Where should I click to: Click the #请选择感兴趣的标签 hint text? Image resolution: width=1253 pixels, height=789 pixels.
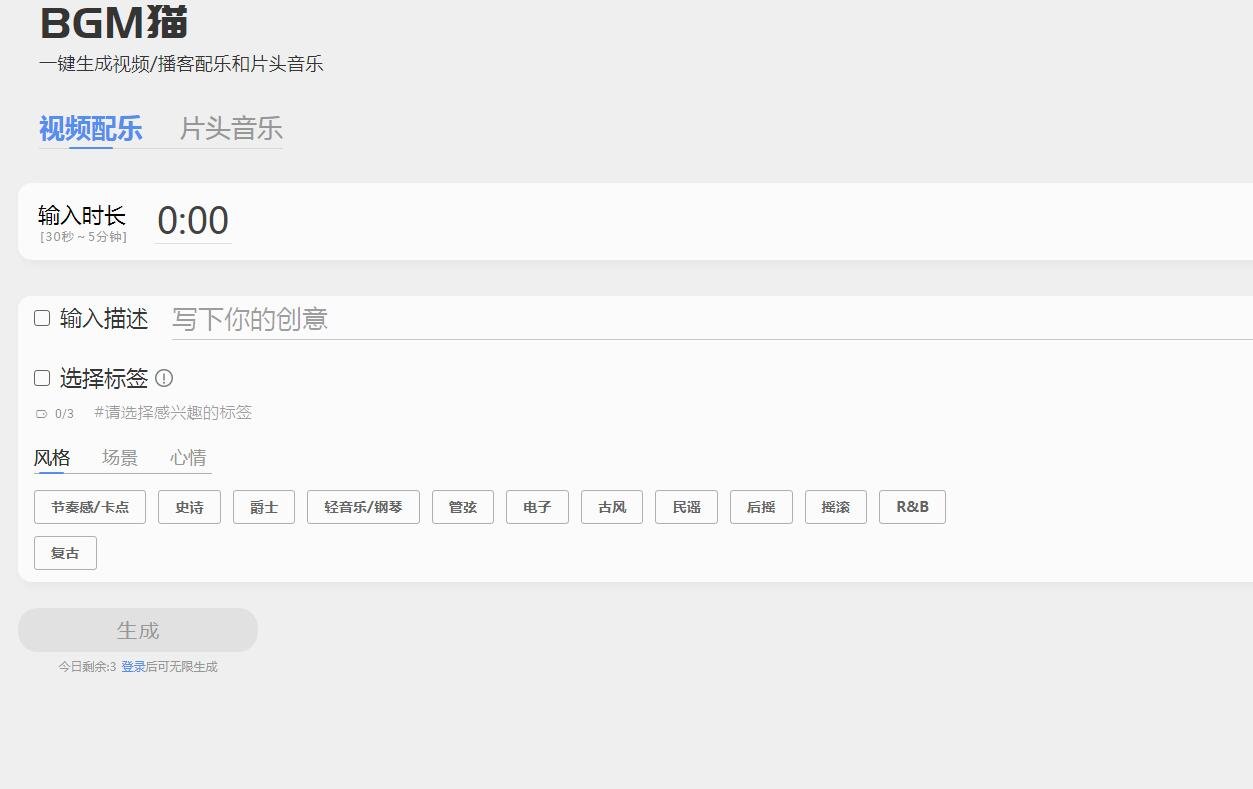[x=173, y=413]
